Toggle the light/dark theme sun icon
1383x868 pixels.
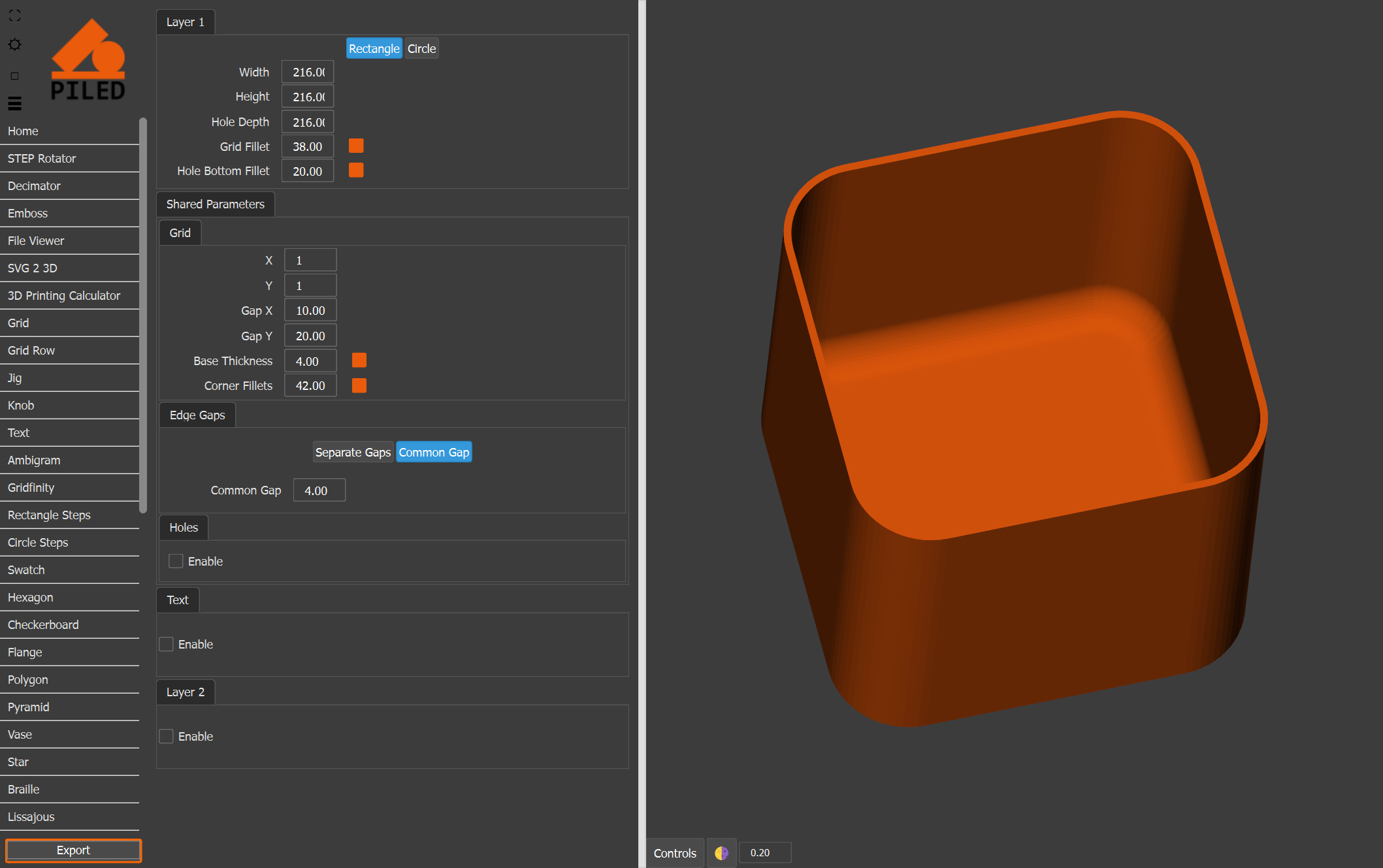click(14, 44)
